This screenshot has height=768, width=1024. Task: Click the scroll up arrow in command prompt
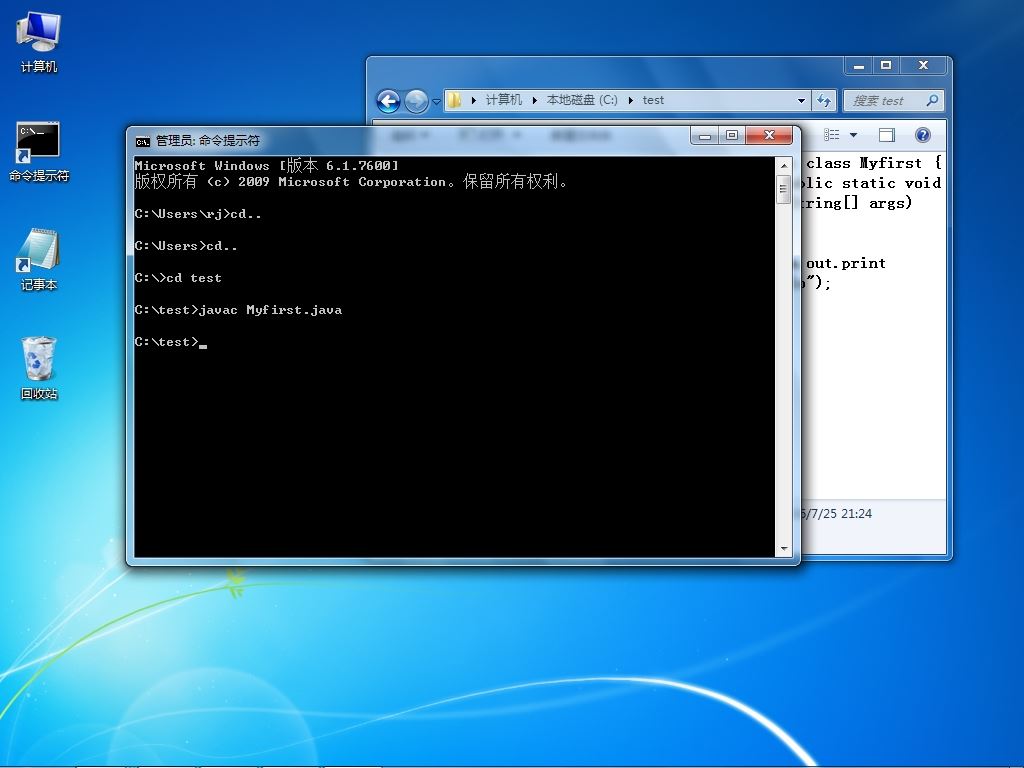click(784, 166)
